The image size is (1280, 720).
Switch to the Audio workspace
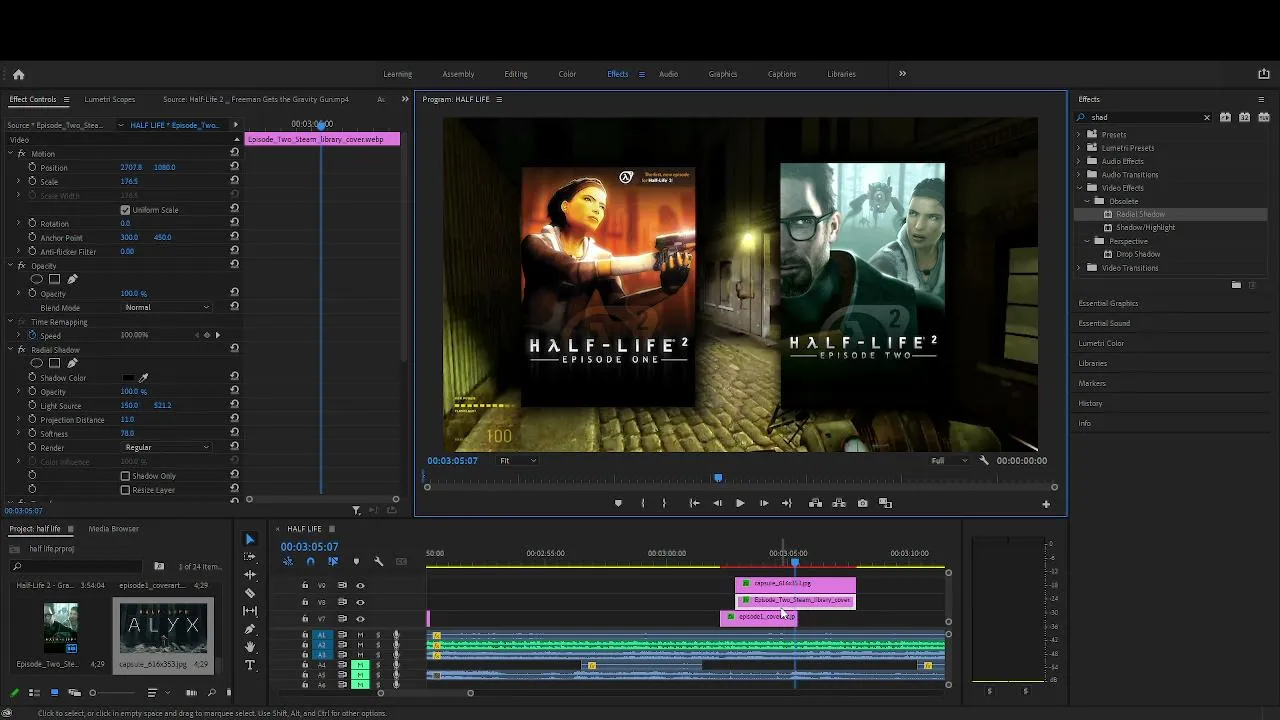coord(668,74)
